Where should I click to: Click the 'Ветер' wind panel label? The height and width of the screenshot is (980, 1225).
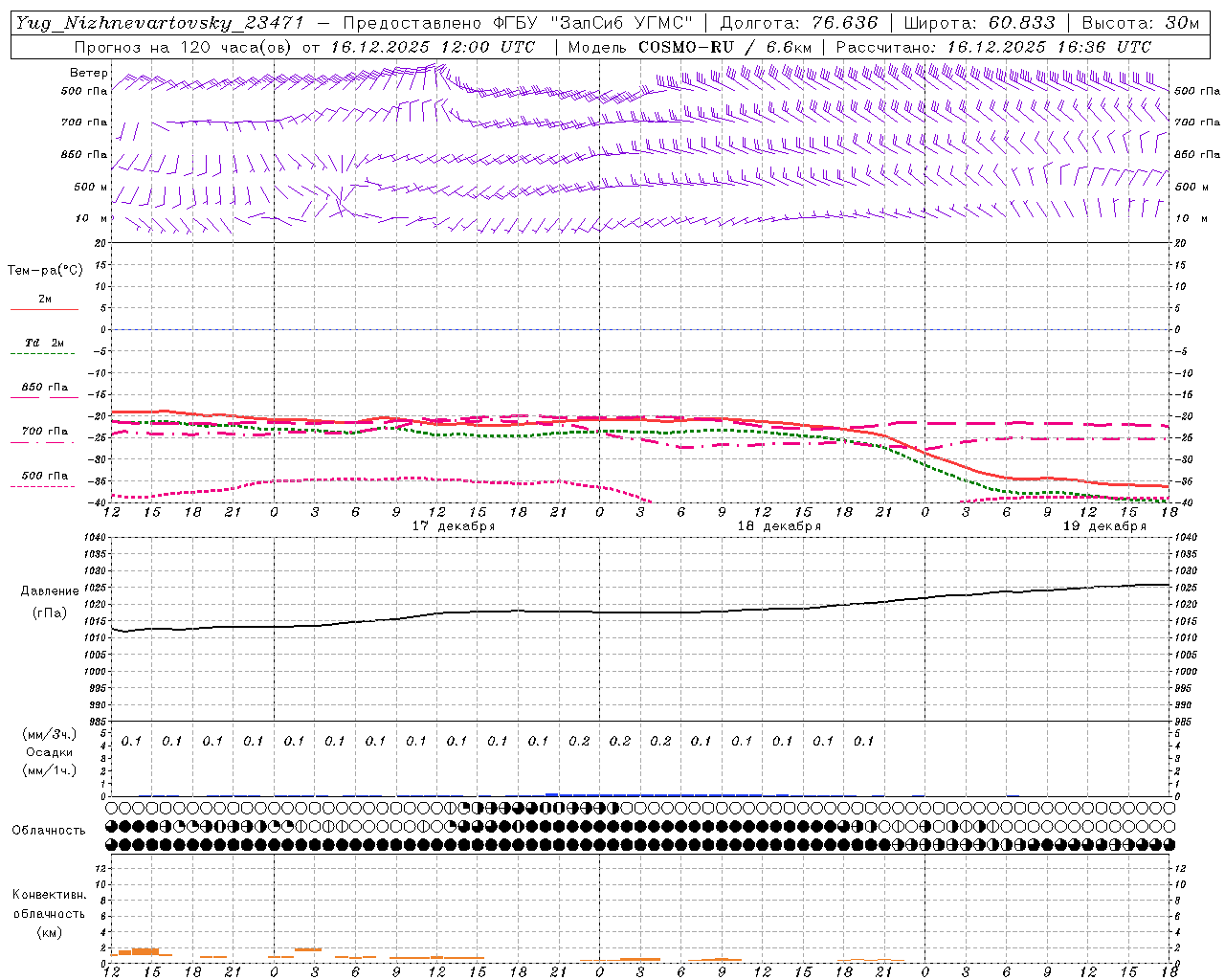coord(89,73)
